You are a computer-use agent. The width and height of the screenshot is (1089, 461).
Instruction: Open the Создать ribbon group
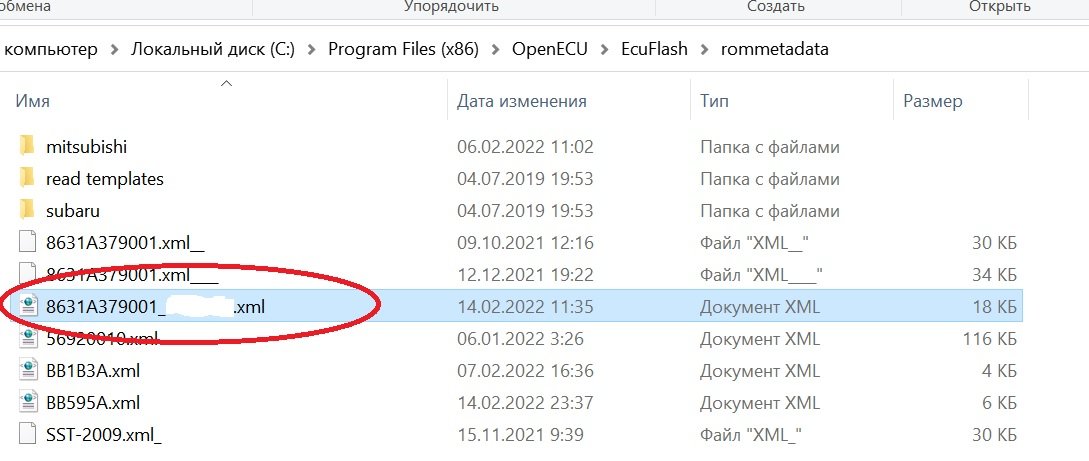776,7
